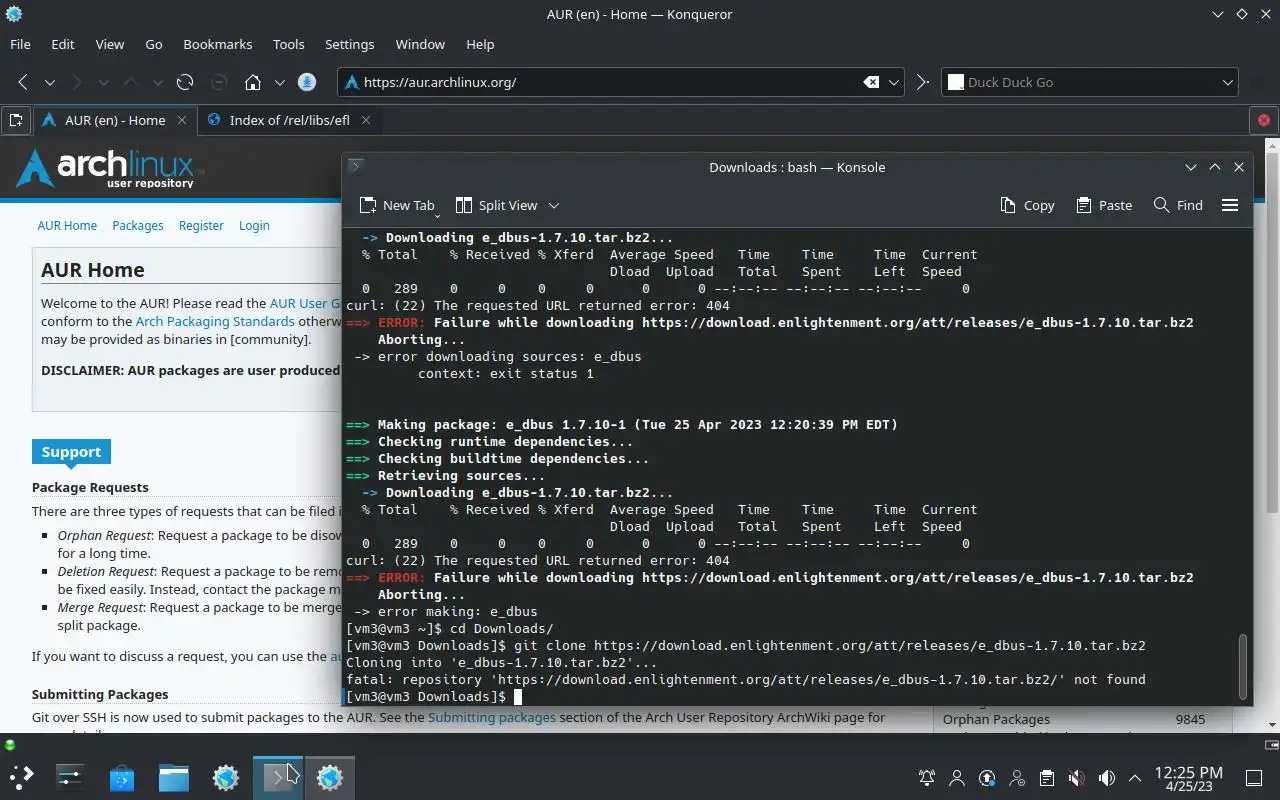The height and width of the screenshot is (800, 1280).
Task: Open the Settings menu
Action: point(350,44)
